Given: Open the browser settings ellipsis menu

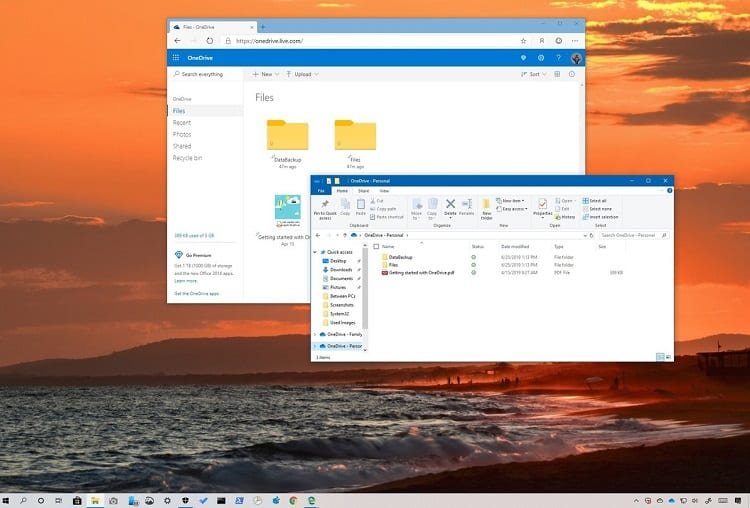Looking at the screenshot, I should [x=575, y=41].
